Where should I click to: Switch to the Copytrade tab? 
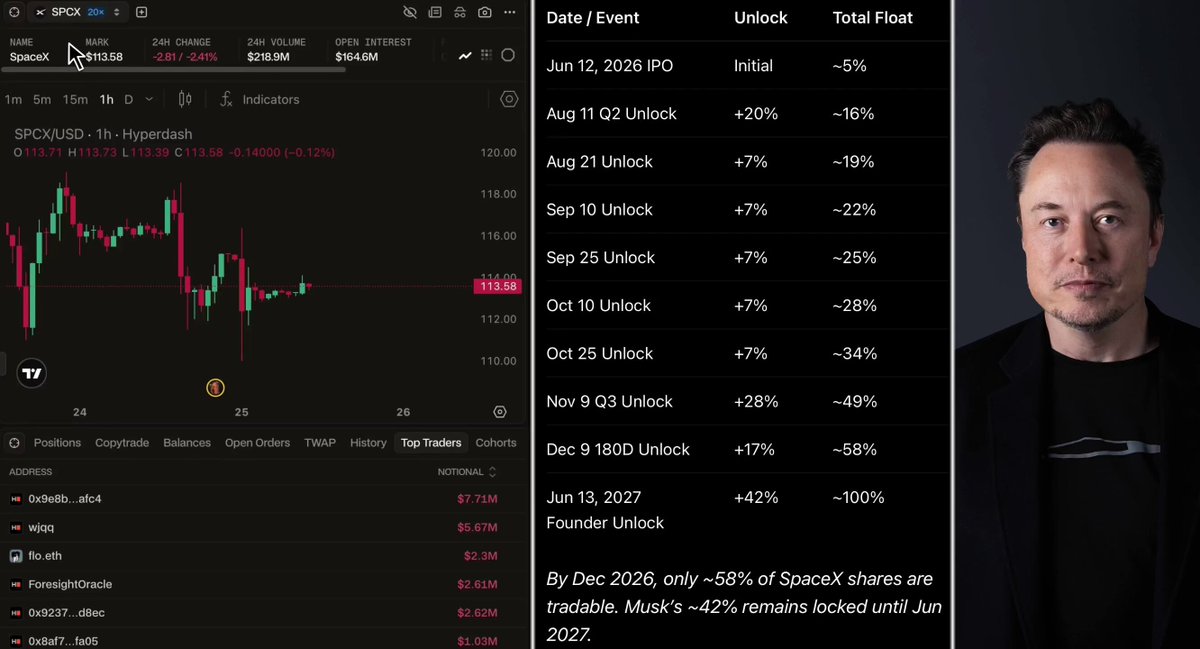pos(122,443)
